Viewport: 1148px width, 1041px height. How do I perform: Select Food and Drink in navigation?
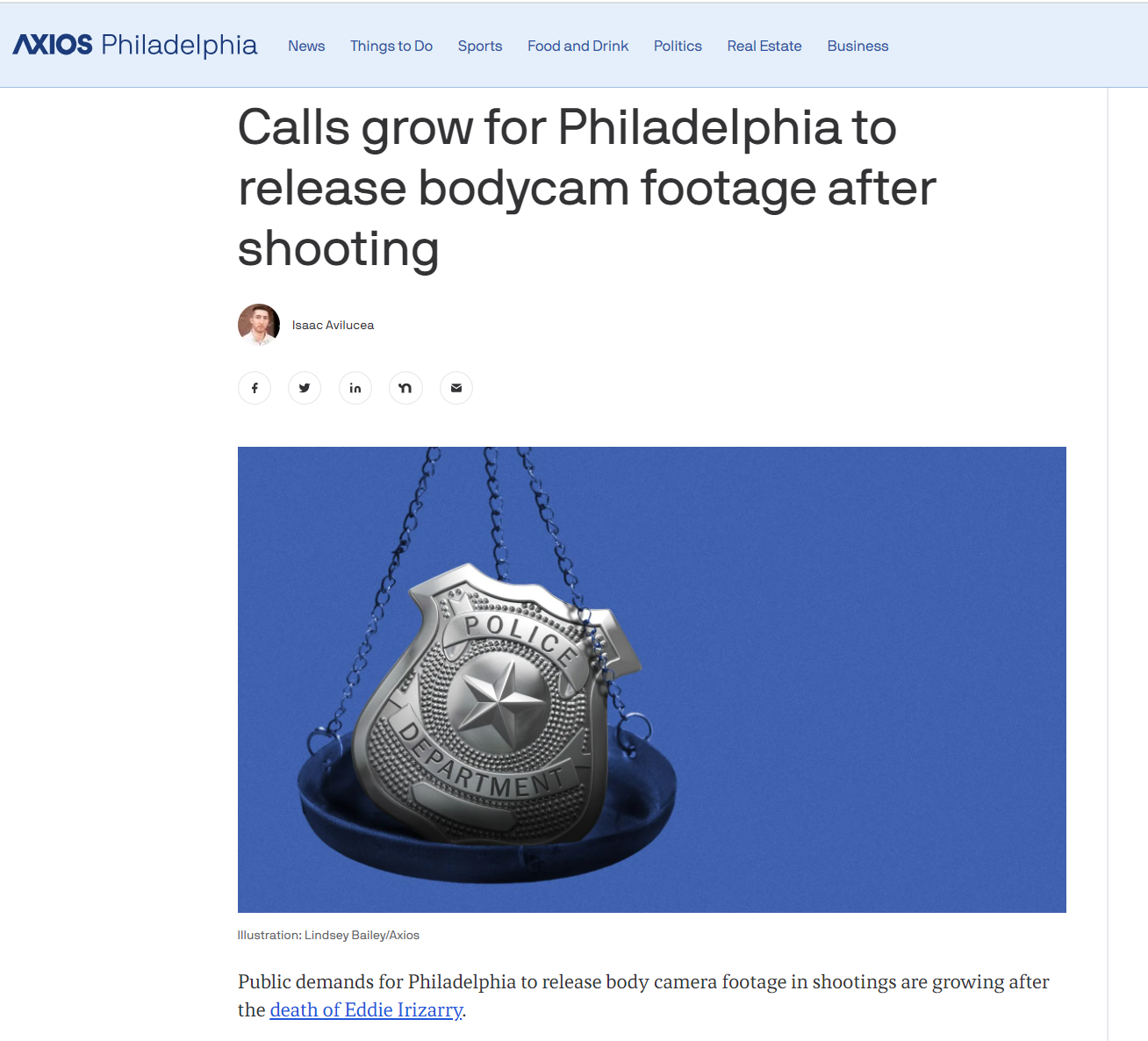[578, 46]
